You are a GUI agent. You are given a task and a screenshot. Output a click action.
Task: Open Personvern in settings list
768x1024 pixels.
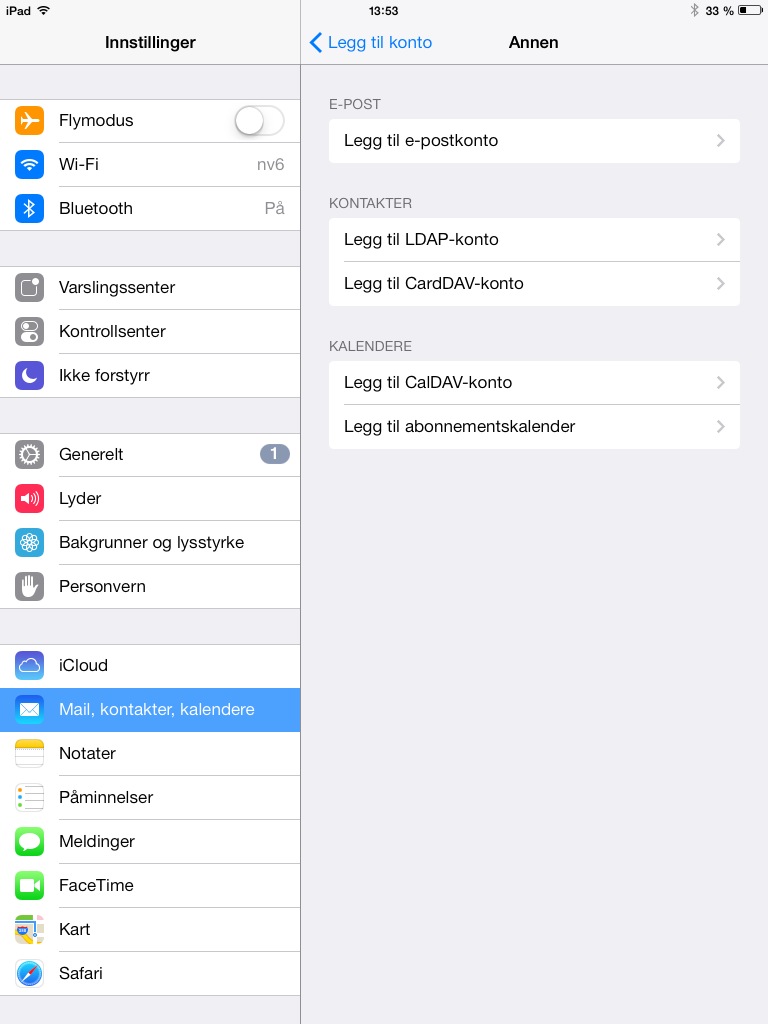150,586
